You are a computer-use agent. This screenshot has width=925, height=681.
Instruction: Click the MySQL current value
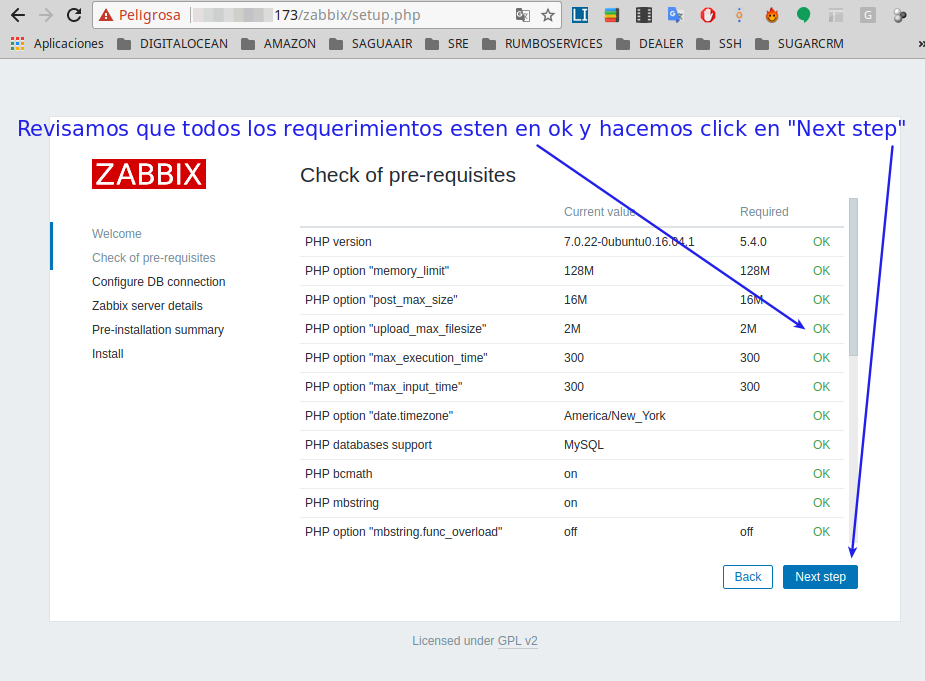tap(583, 444)
